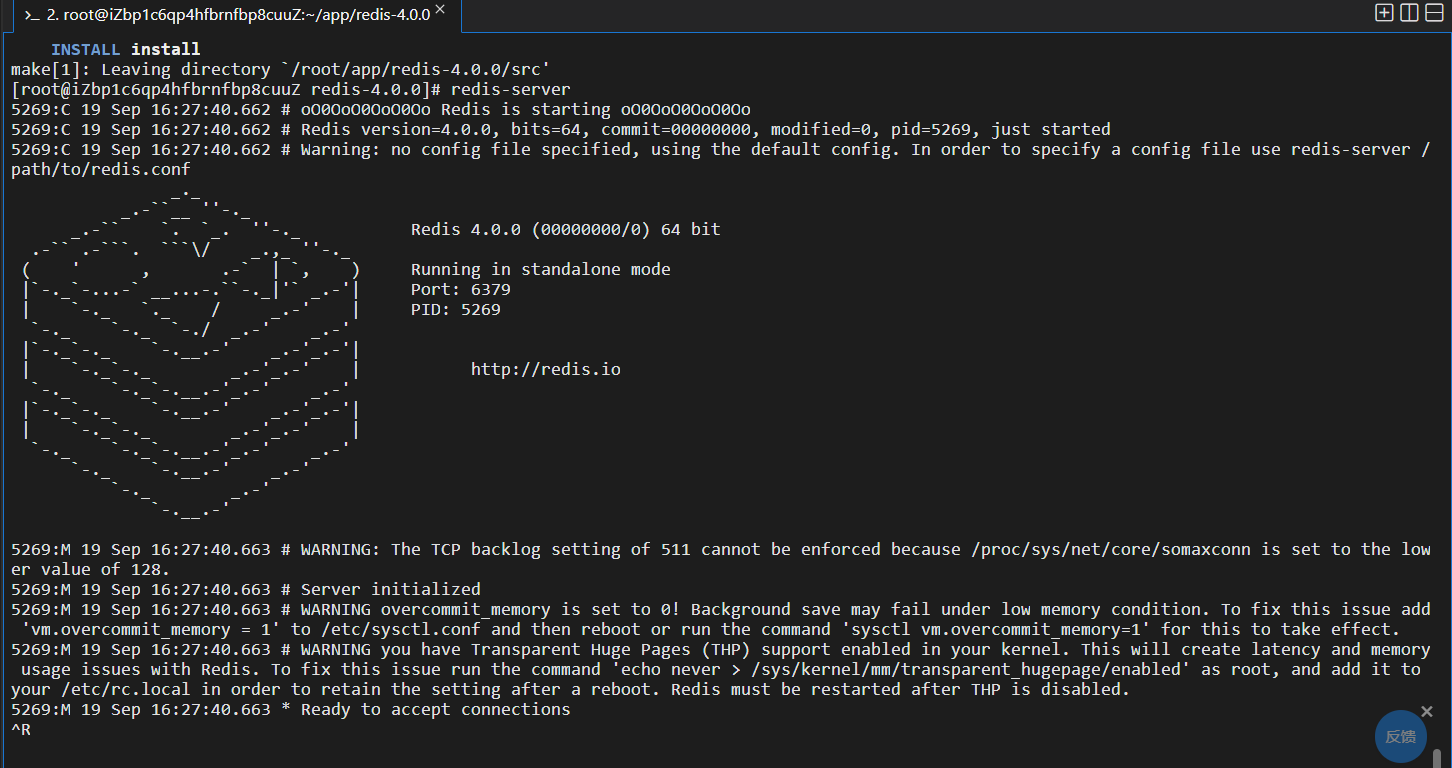The width and height of the screenshot is (1452, 768).
Task: Open the 反馈 feedback button
Action: [1401, 736]
